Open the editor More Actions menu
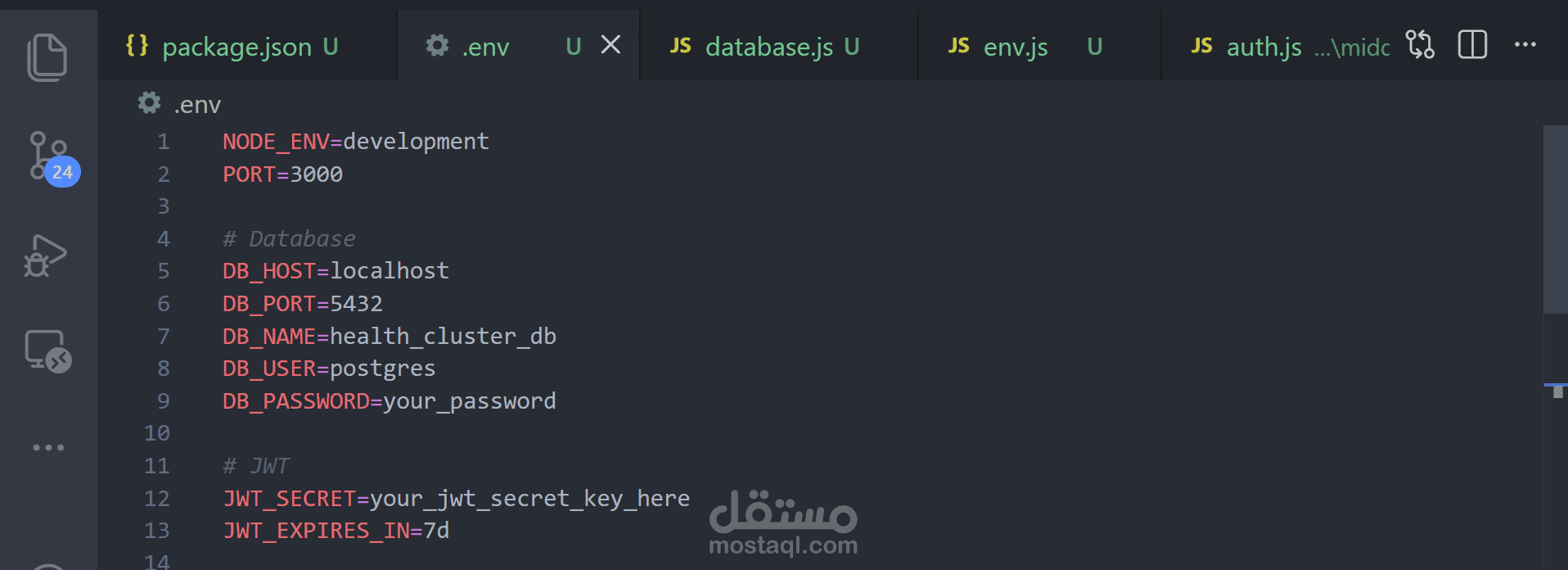Viewport: 1568px width, 570px height. pos(1525,44)
